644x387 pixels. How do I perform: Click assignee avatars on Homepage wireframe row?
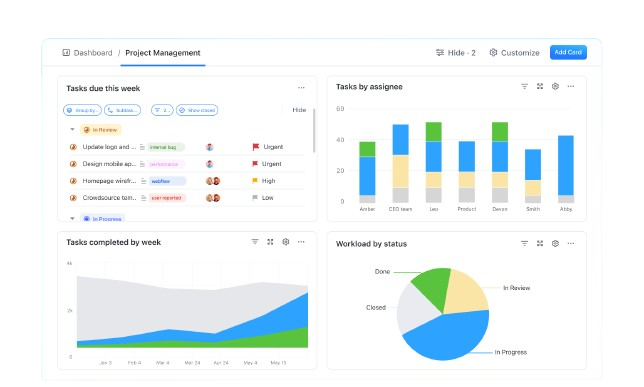tap(213, 181)
